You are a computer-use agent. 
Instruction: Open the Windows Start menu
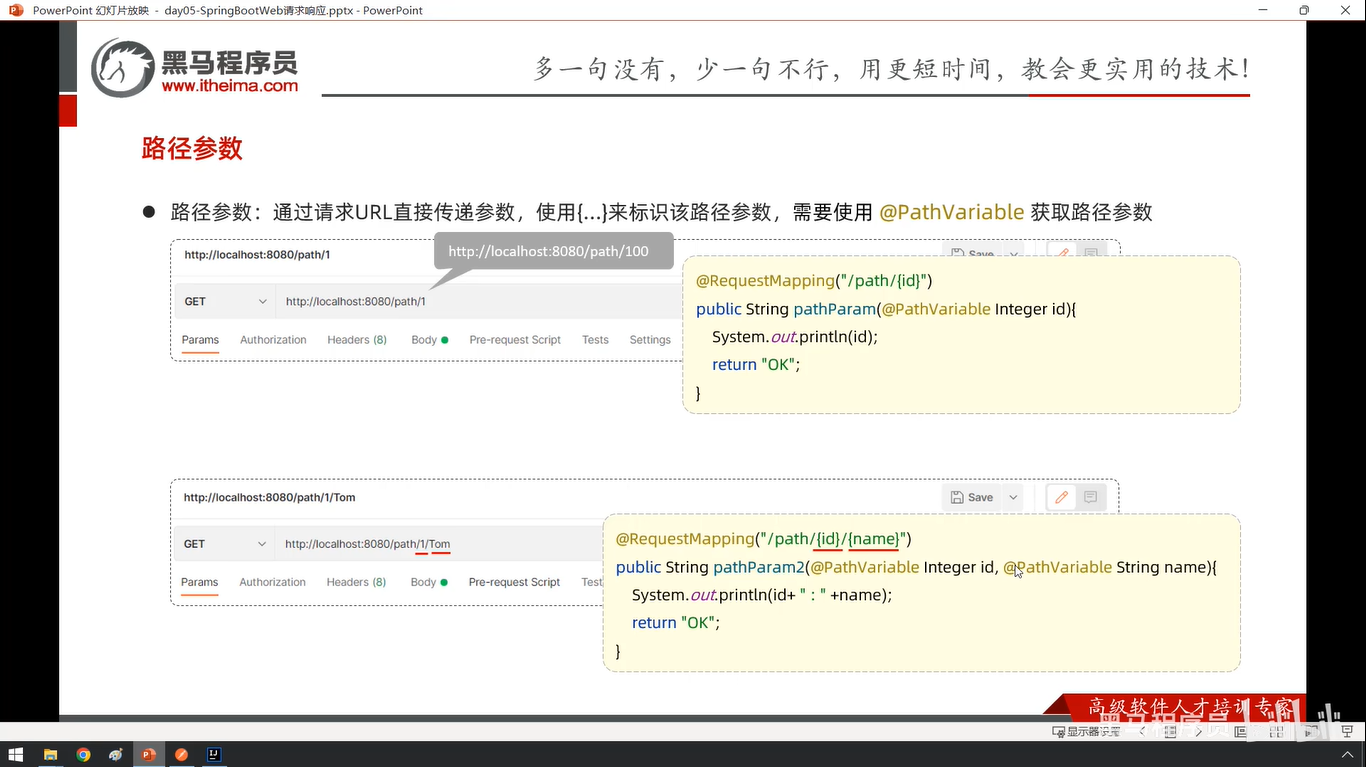click(x=16, y=755)
